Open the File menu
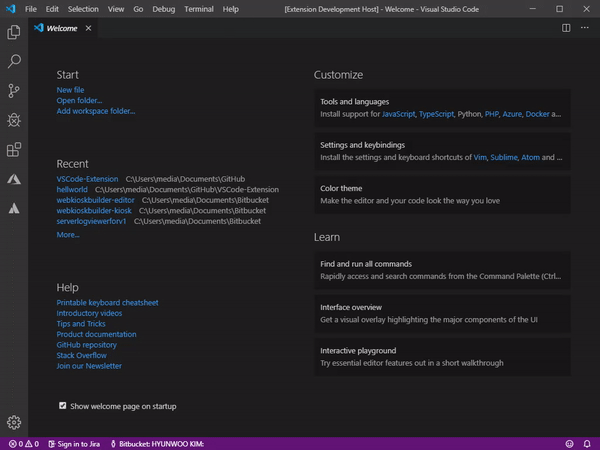This screenshot has width=600, height=450. pos(31,9)
